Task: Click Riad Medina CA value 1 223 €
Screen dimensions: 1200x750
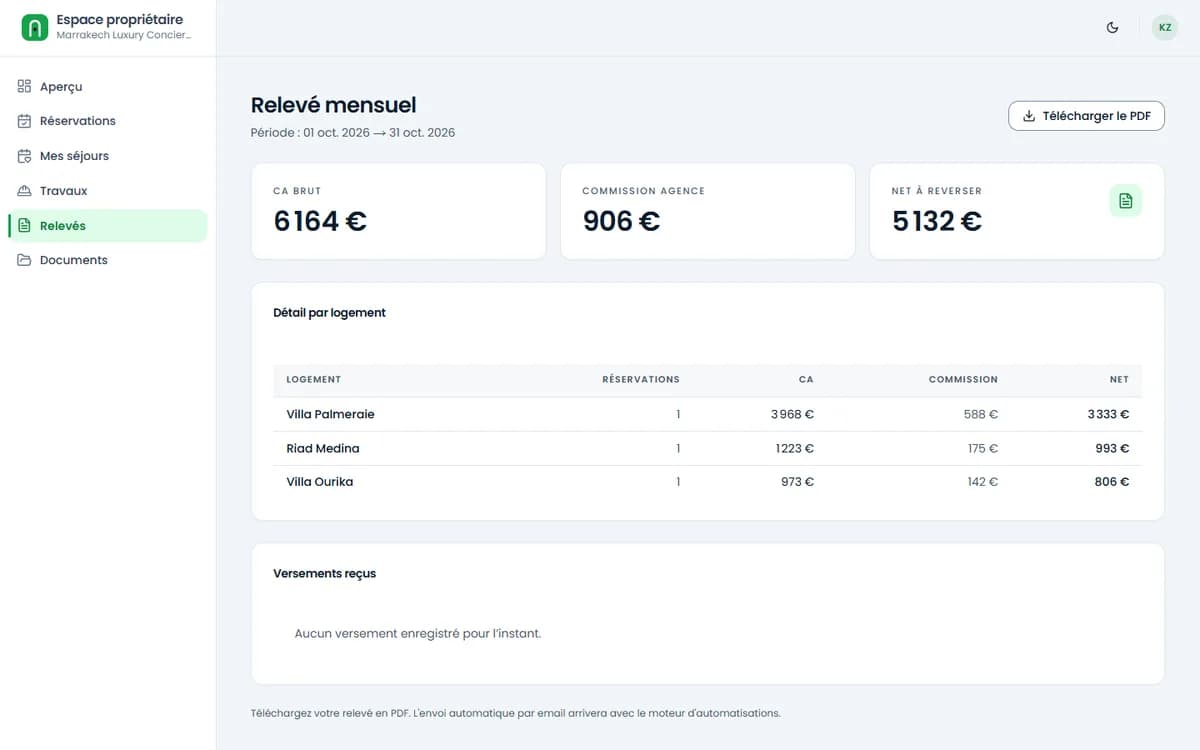Action: [795, 448]
